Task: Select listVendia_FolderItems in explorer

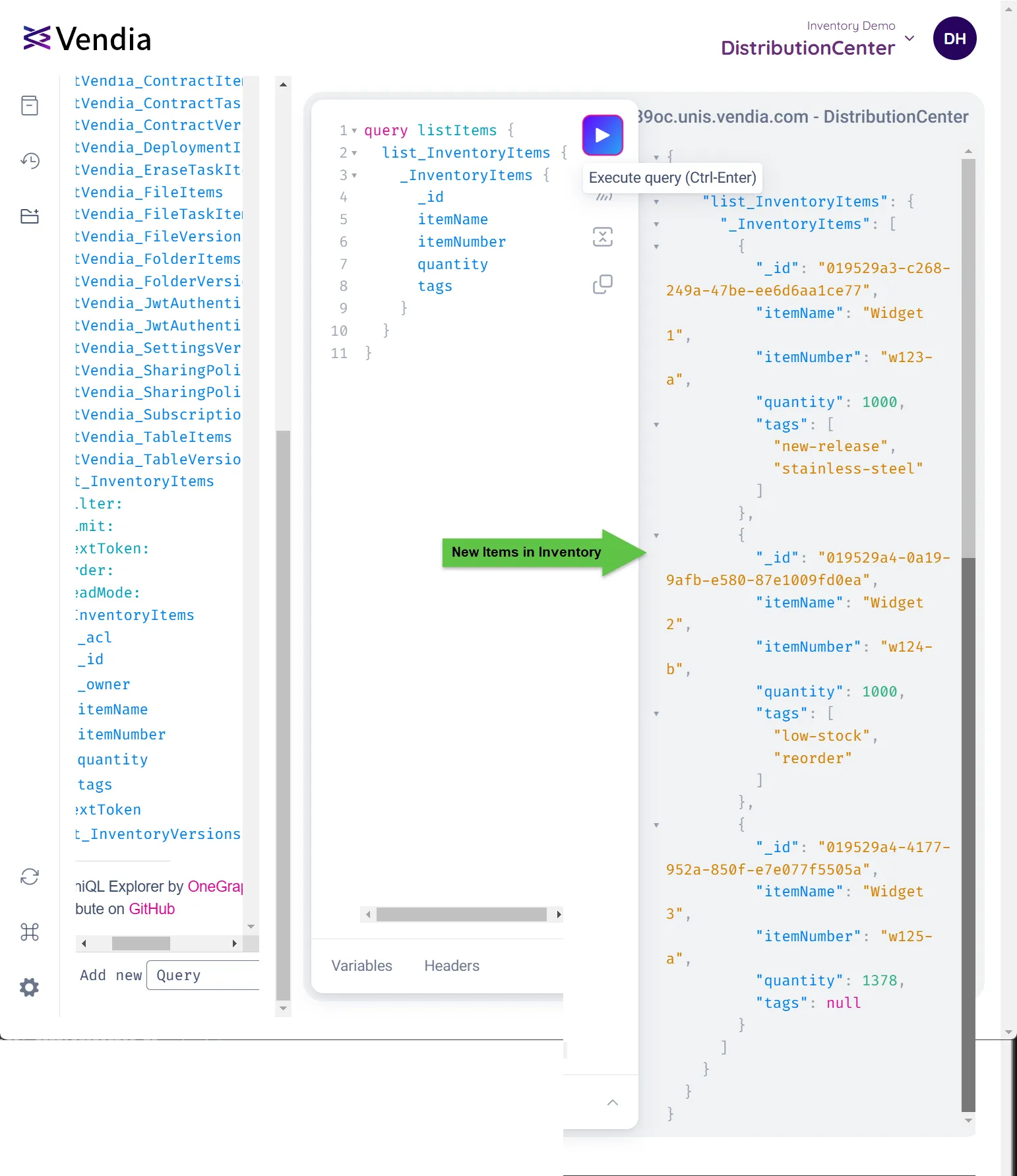Action: pyautogui.click(x=158, y=259)
